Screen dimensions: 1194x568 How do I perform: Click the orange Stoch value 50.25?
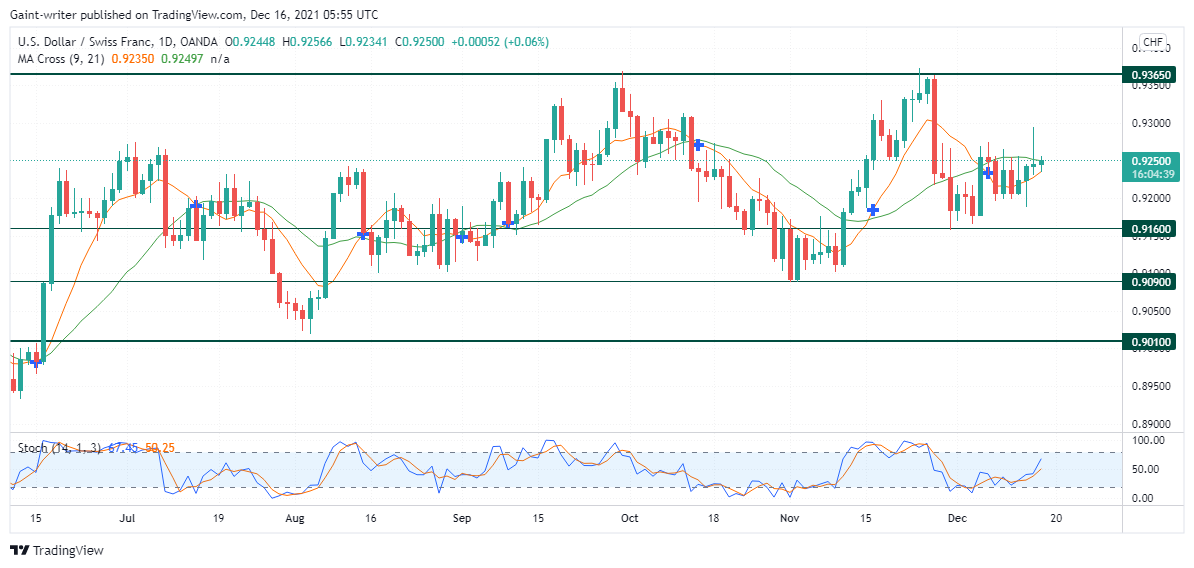coord(159,448)
